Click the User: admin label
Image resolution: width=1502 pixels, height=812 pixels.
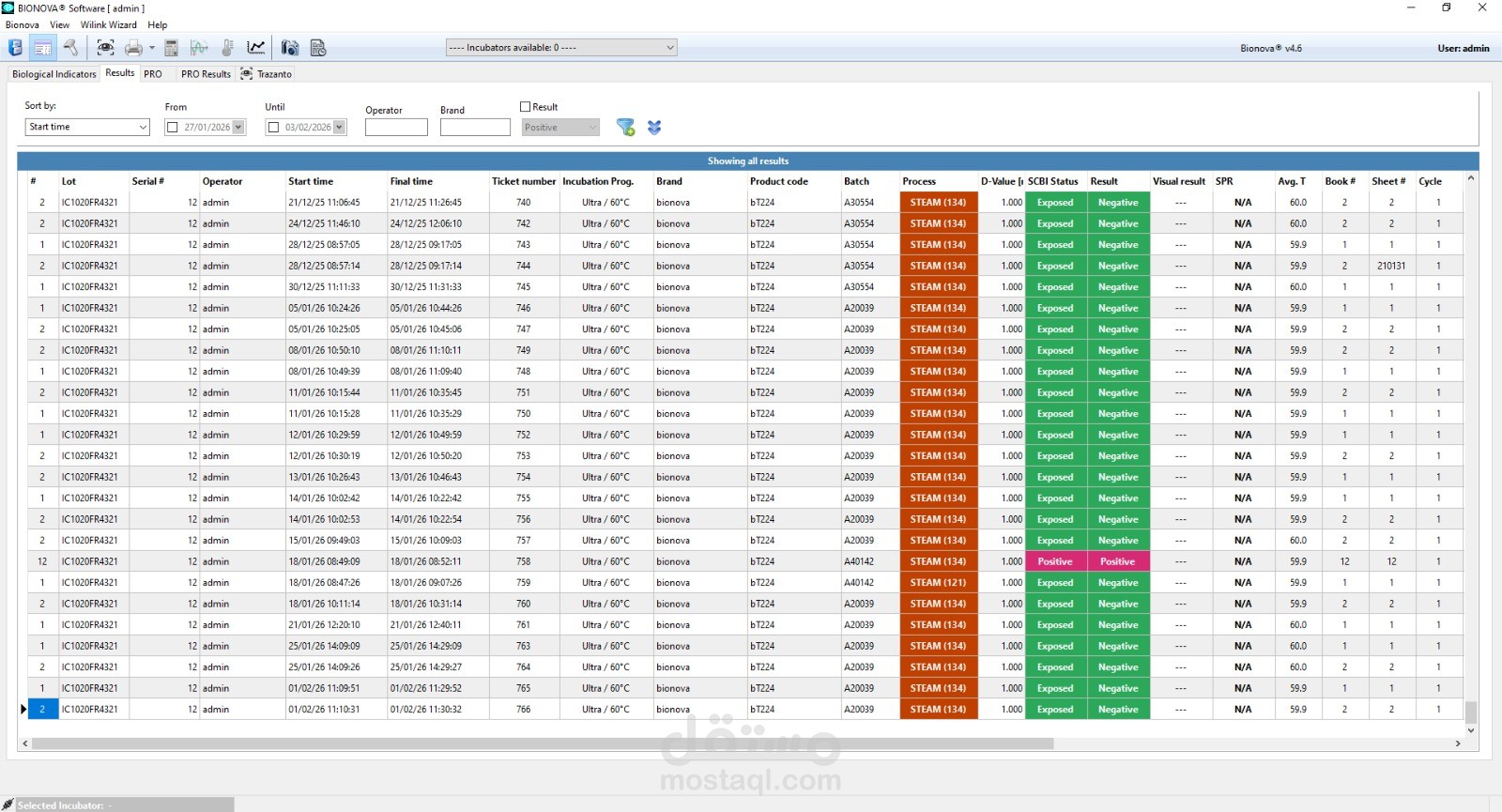1464,48
